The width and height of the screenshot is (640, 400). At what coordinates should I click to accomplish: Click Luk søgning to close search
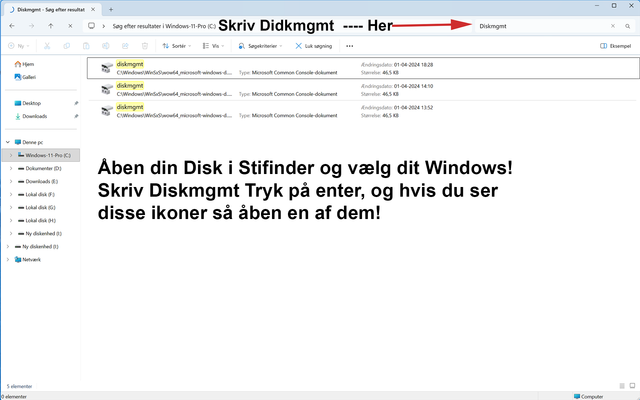coord(313,46)
